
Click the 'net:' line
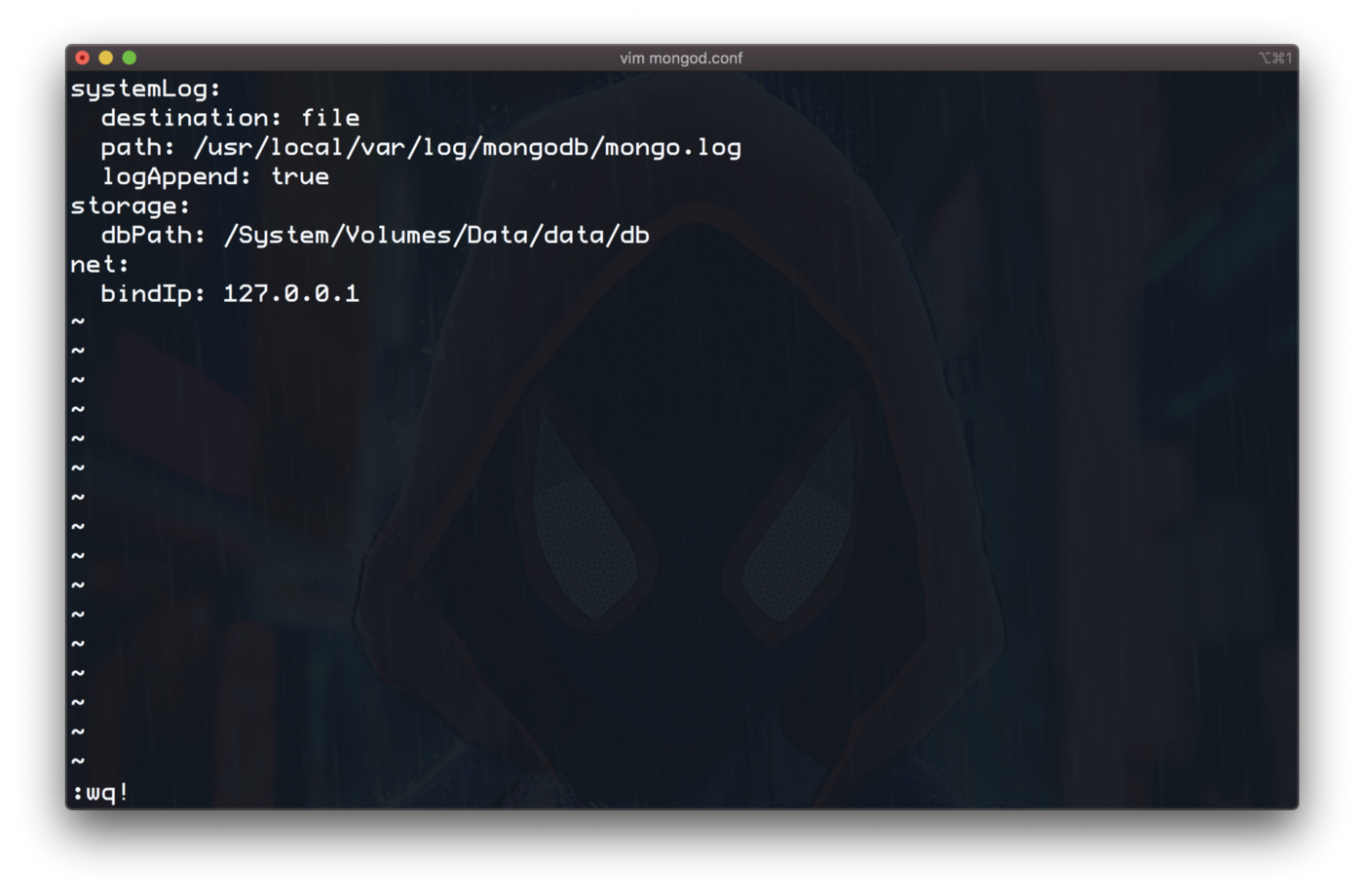pos(99,264)
